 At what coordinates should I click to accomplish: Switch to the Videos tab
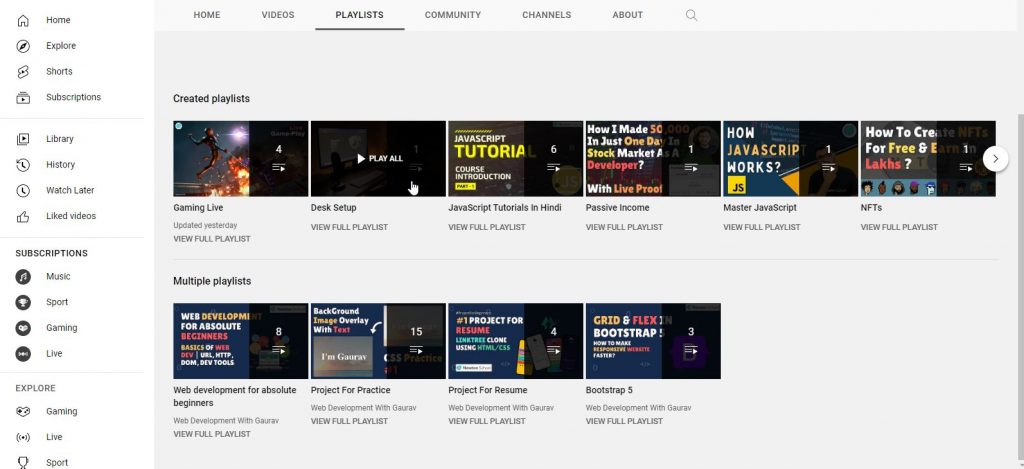(x=278, y=15)
